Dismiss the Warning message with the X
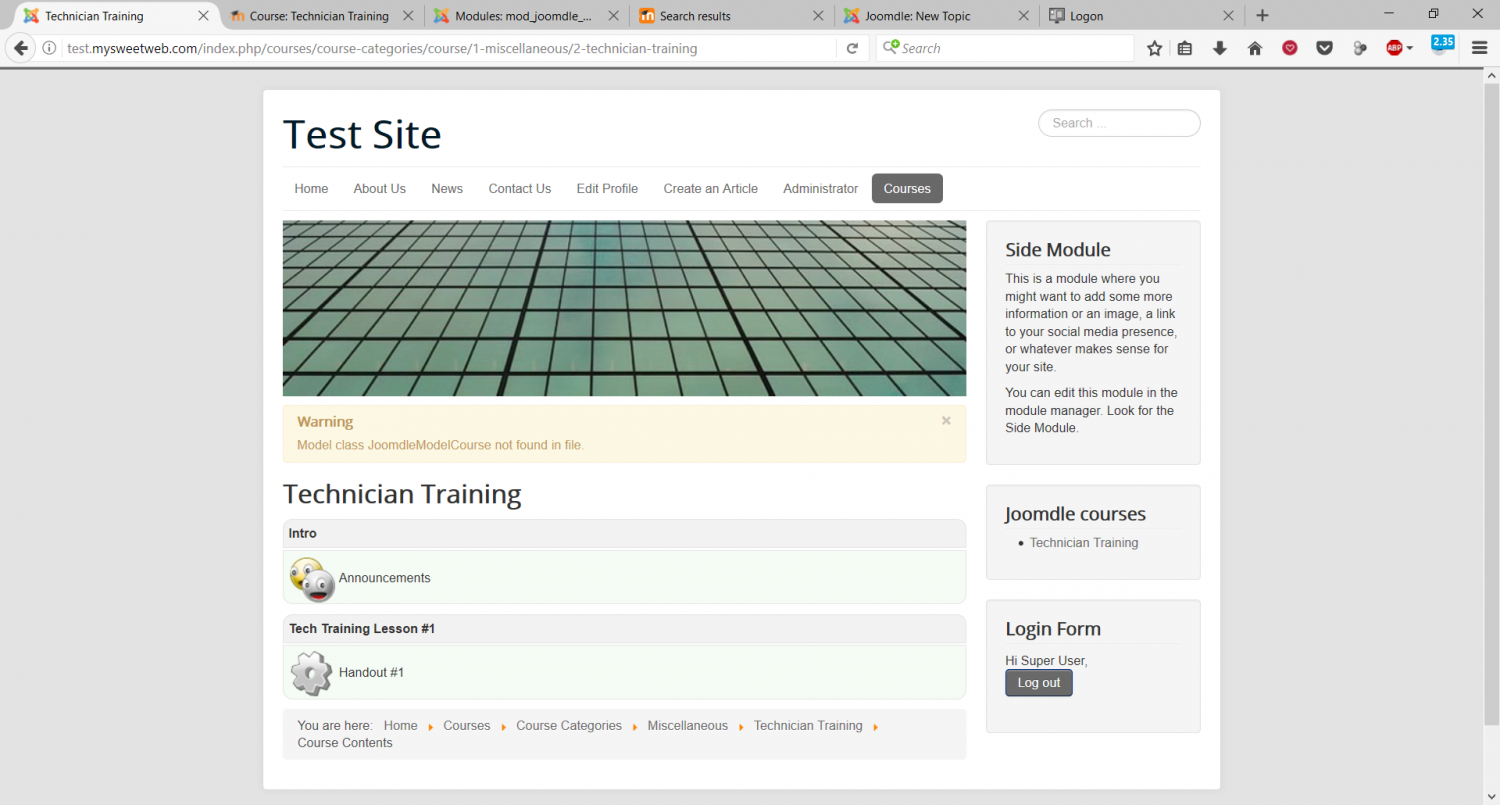The image size is (1500, 805). 946,421
